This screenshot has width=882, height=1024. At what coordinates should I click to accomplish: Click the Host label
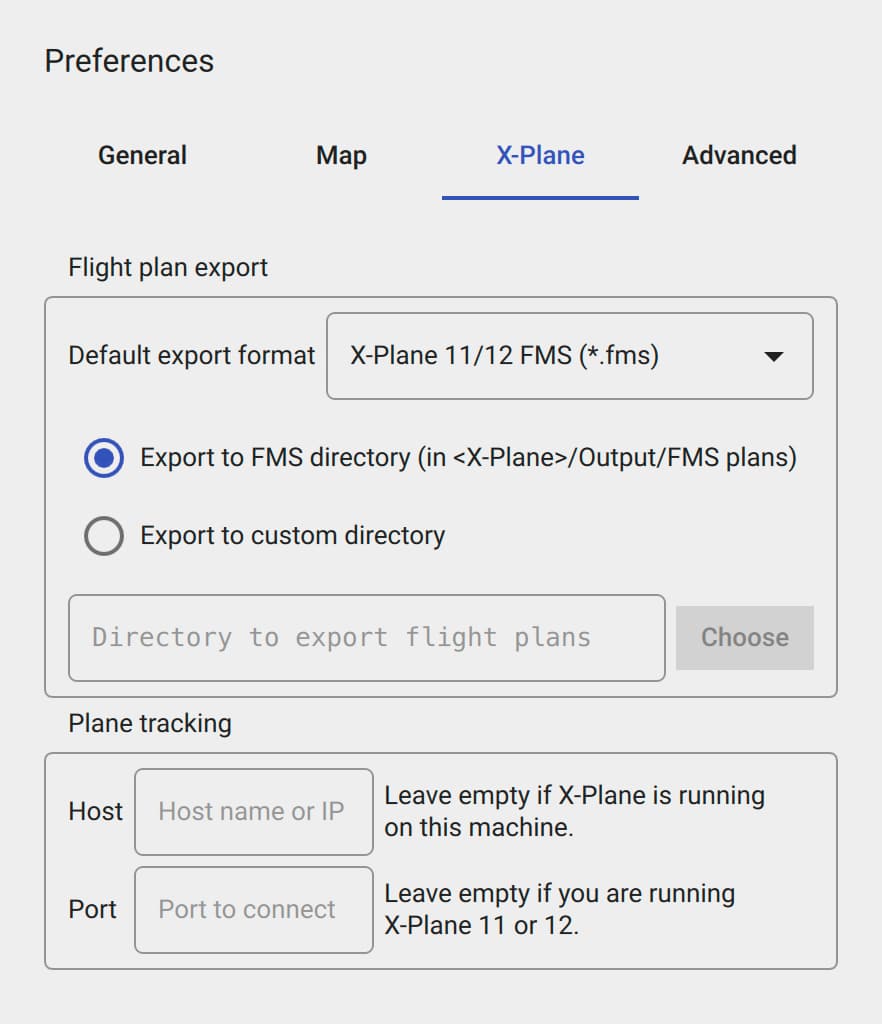(94, 811)
